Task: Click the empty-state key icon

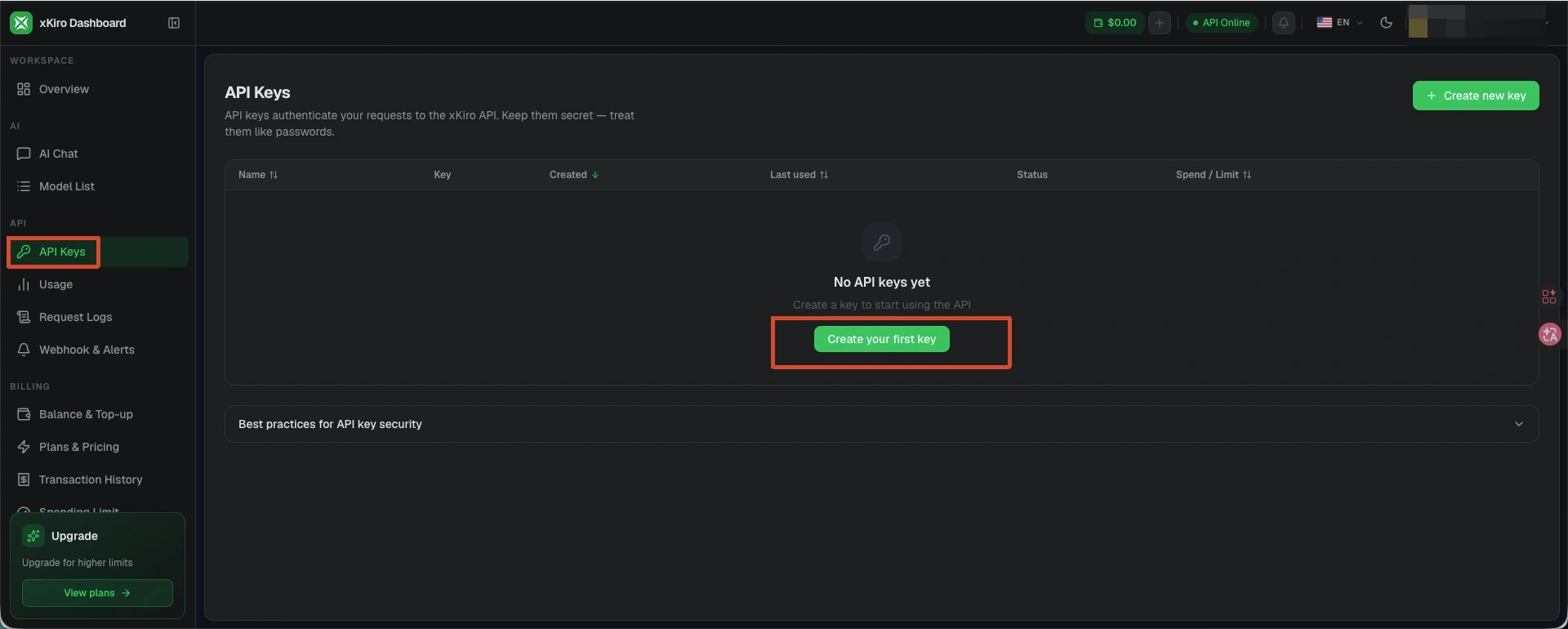Action: click(882, 242)
